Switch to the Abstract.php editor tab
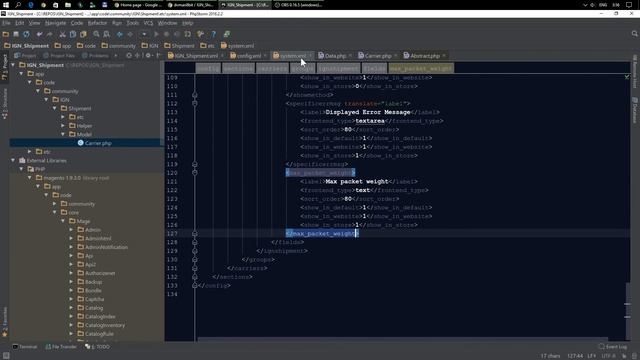The image size is (640, 360). 424,56
